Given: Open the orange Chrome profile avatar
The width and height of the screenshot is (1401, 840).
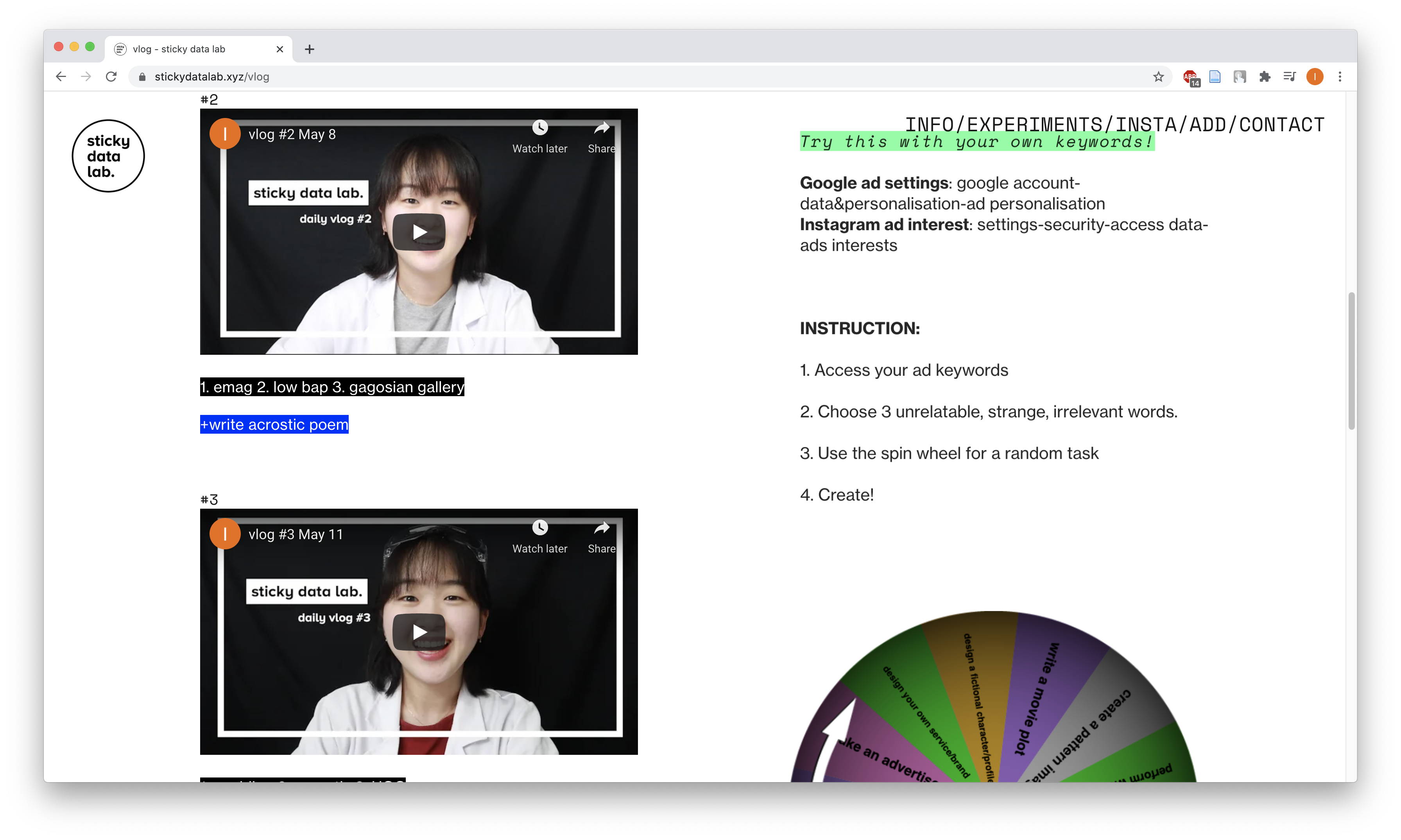Looking at the screenshot, I should pos(1314,77).
